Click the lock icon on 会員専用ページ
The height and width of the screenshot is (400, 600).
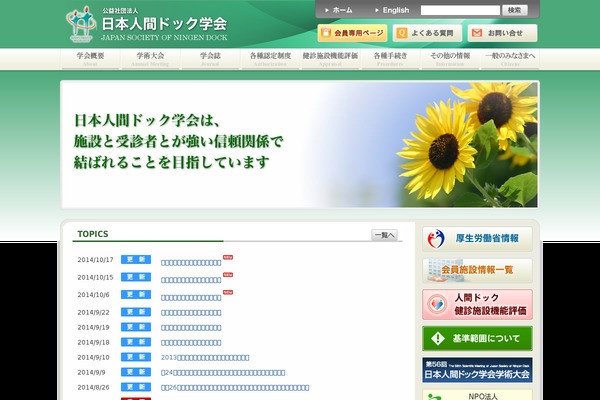pos(326,33)
